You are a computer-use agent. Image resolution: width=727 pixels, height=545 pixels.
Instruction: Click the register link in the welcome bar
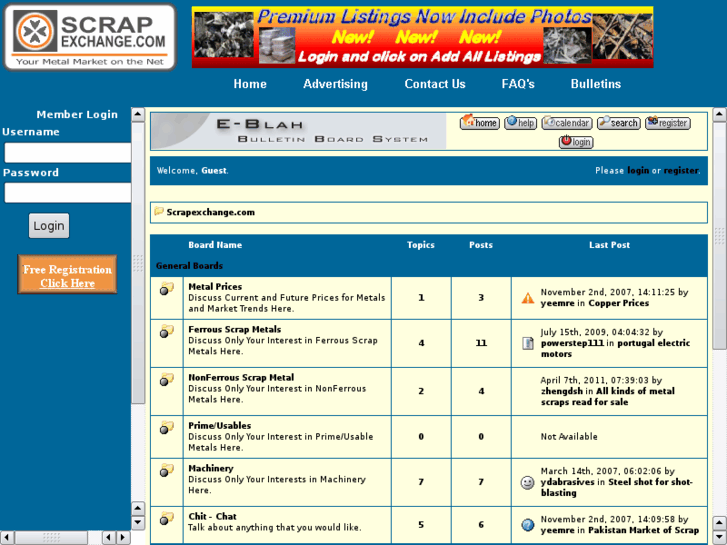pyautogui.click(x=681, y=171)
